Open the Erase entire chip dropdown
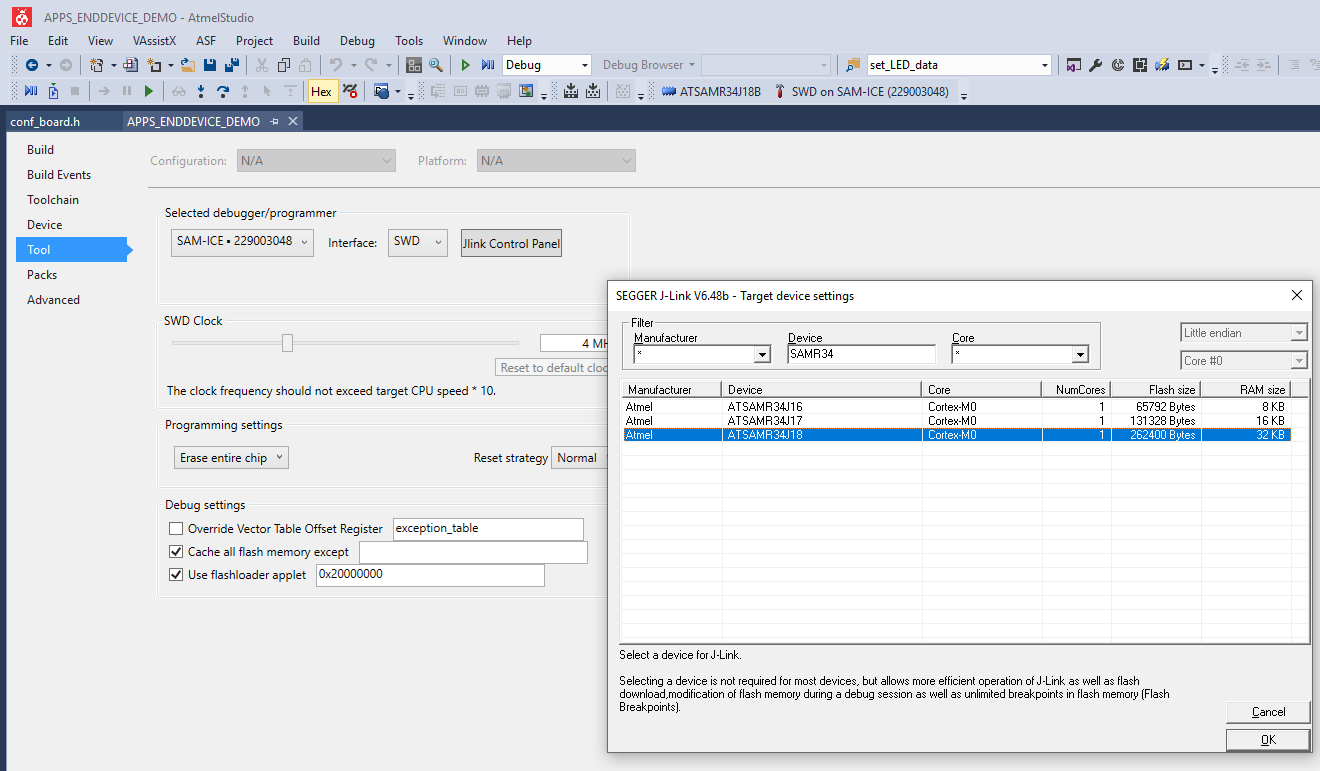Viewport: 1320px width, 771px height. pos(232,458)
